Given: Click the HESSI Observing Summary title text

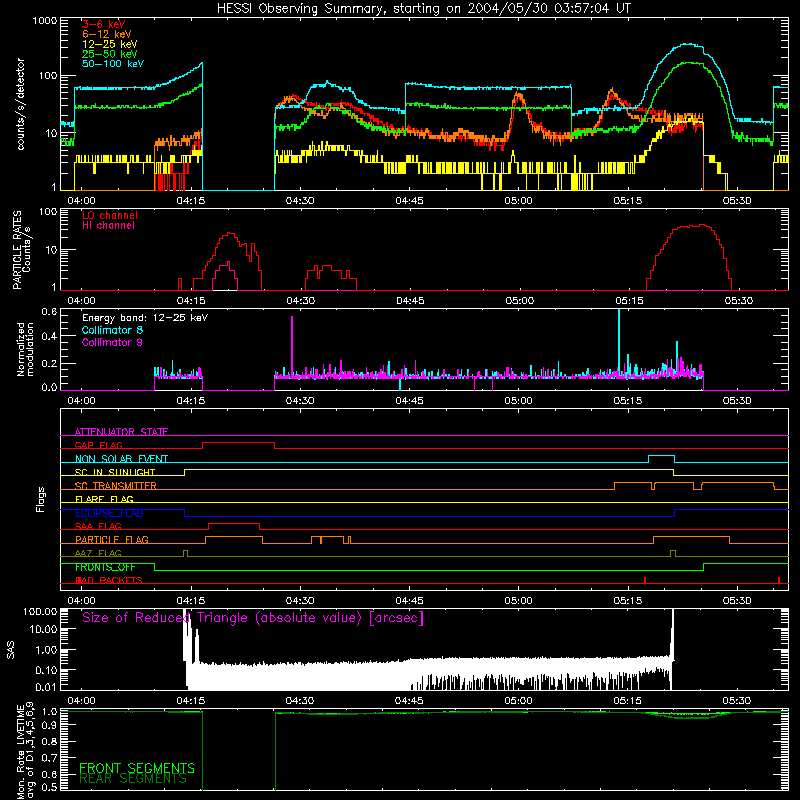Looking at the screenshot, I should pyautogui.click(x=424, y=9).
